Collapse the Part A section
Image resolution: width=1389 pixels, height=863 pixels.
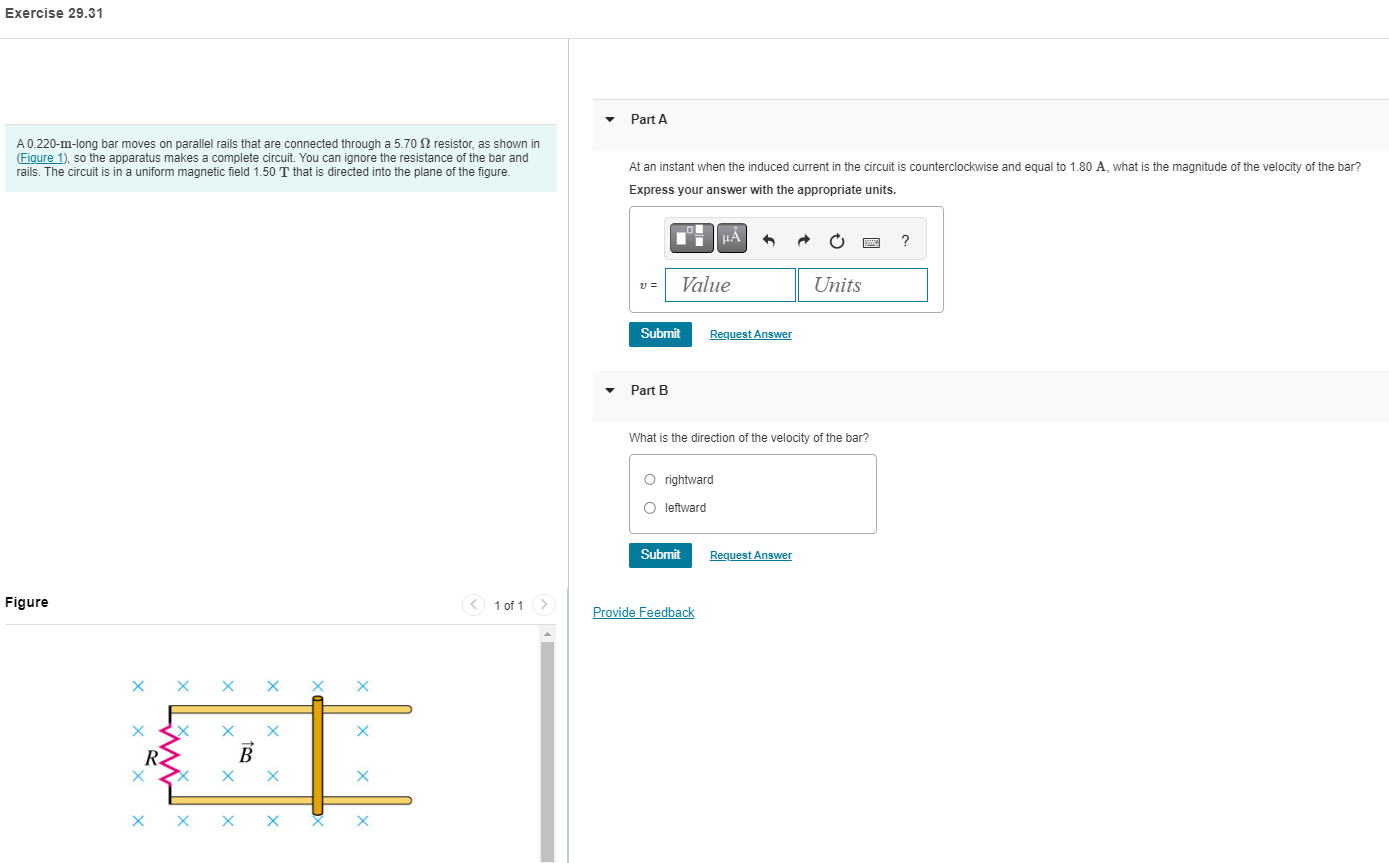[x=609, y=119]
